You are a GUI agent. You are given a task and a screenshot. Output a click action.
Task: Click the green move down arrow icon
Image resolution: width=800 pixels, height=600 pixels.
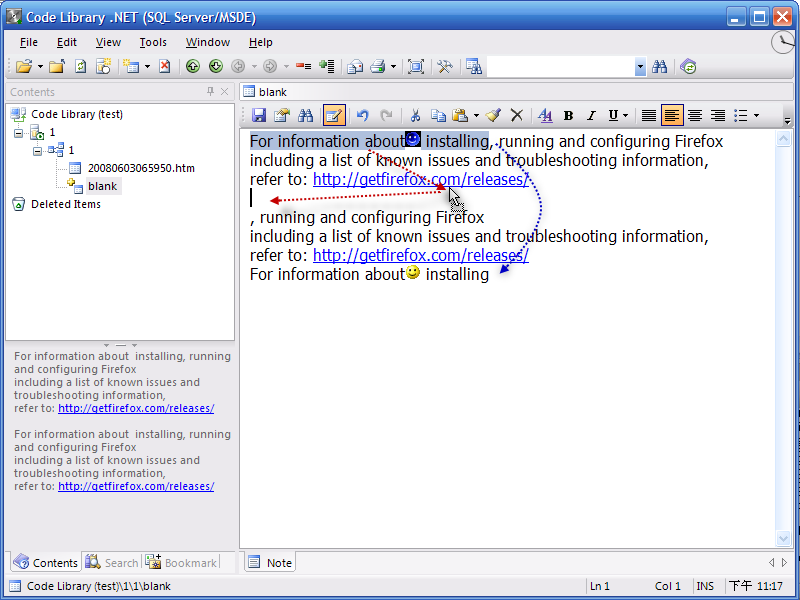[x=216, y=66]
